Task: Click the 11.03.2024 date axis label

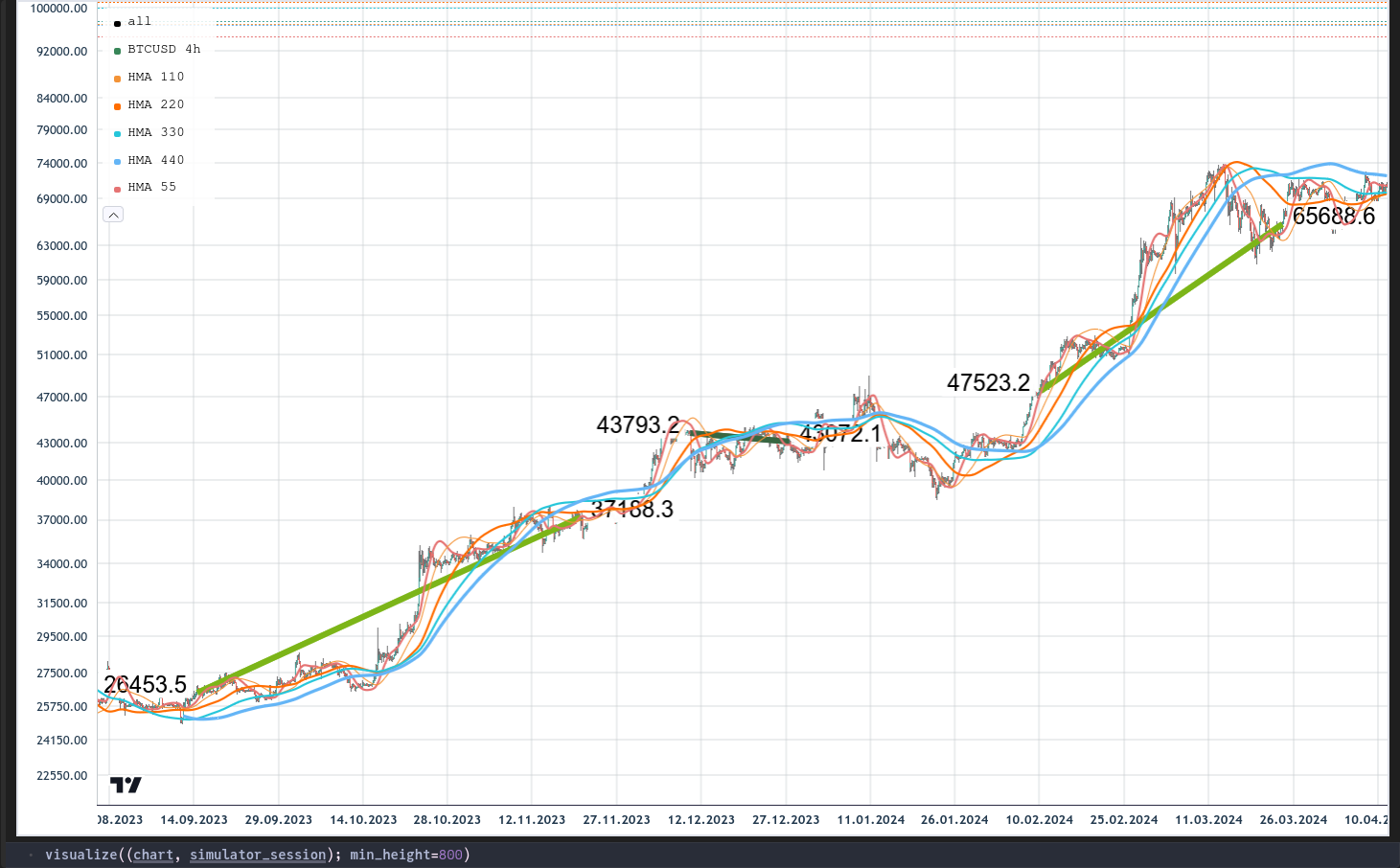Action: [1209, 820]
